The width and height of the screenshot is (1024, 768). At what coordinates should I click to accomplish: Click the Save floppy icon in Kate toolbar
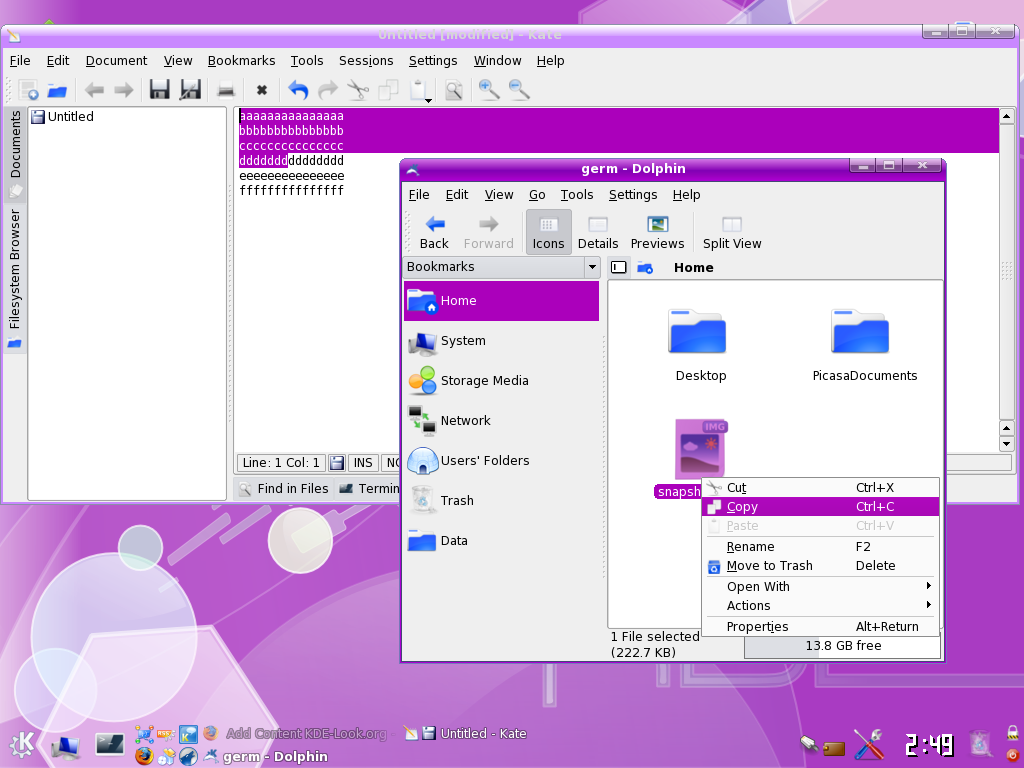(x=159, y=89)
